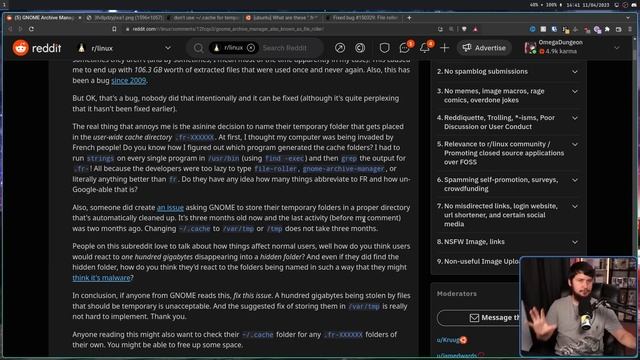This screenshot has width=640, height=360.
Task: Open the Reddit coins icon
Action: click(360, 48)
